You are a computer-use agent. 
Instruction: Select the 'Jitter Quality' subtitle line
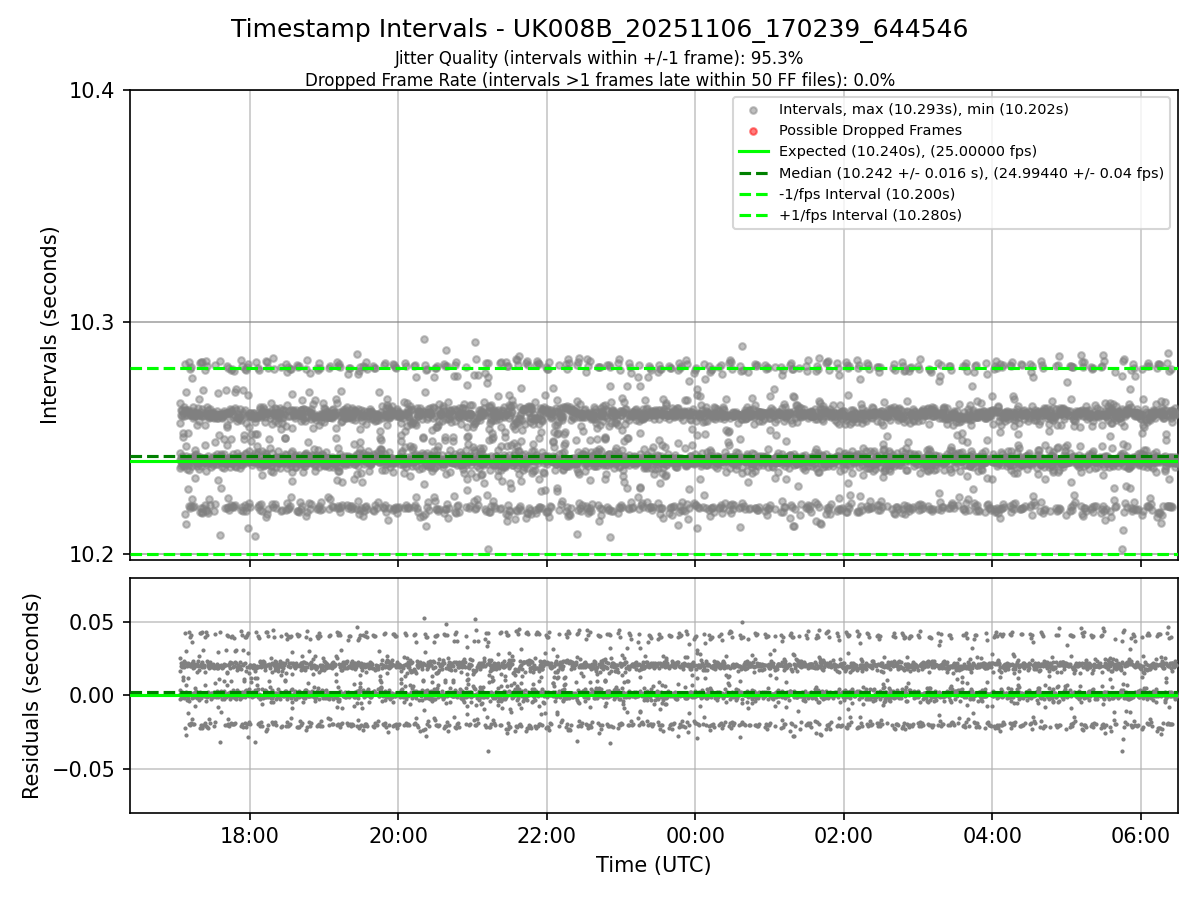(x=599, y=58)
